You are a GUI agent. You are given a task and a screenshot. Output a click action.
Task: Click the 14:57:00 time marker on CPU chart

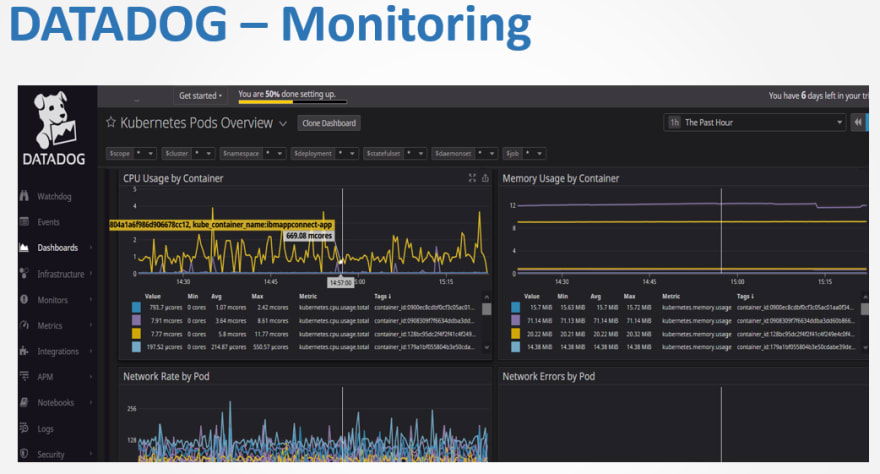341,283
